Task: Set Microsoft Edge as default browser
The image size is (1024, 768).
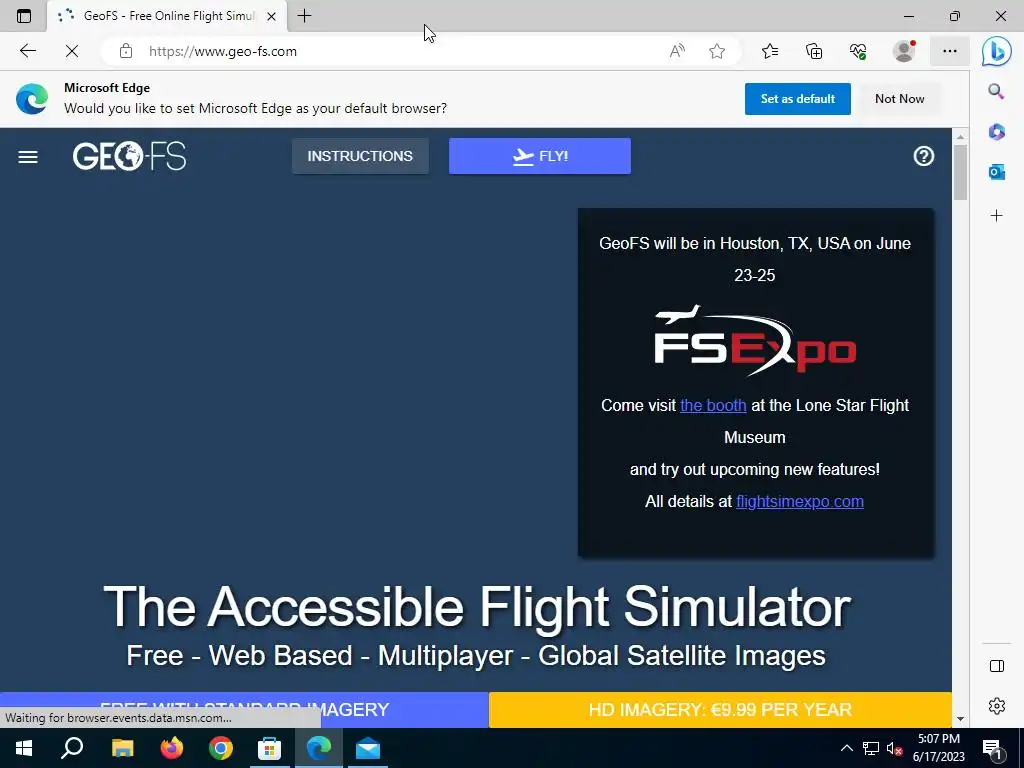Action: click(x=797, y=99)
